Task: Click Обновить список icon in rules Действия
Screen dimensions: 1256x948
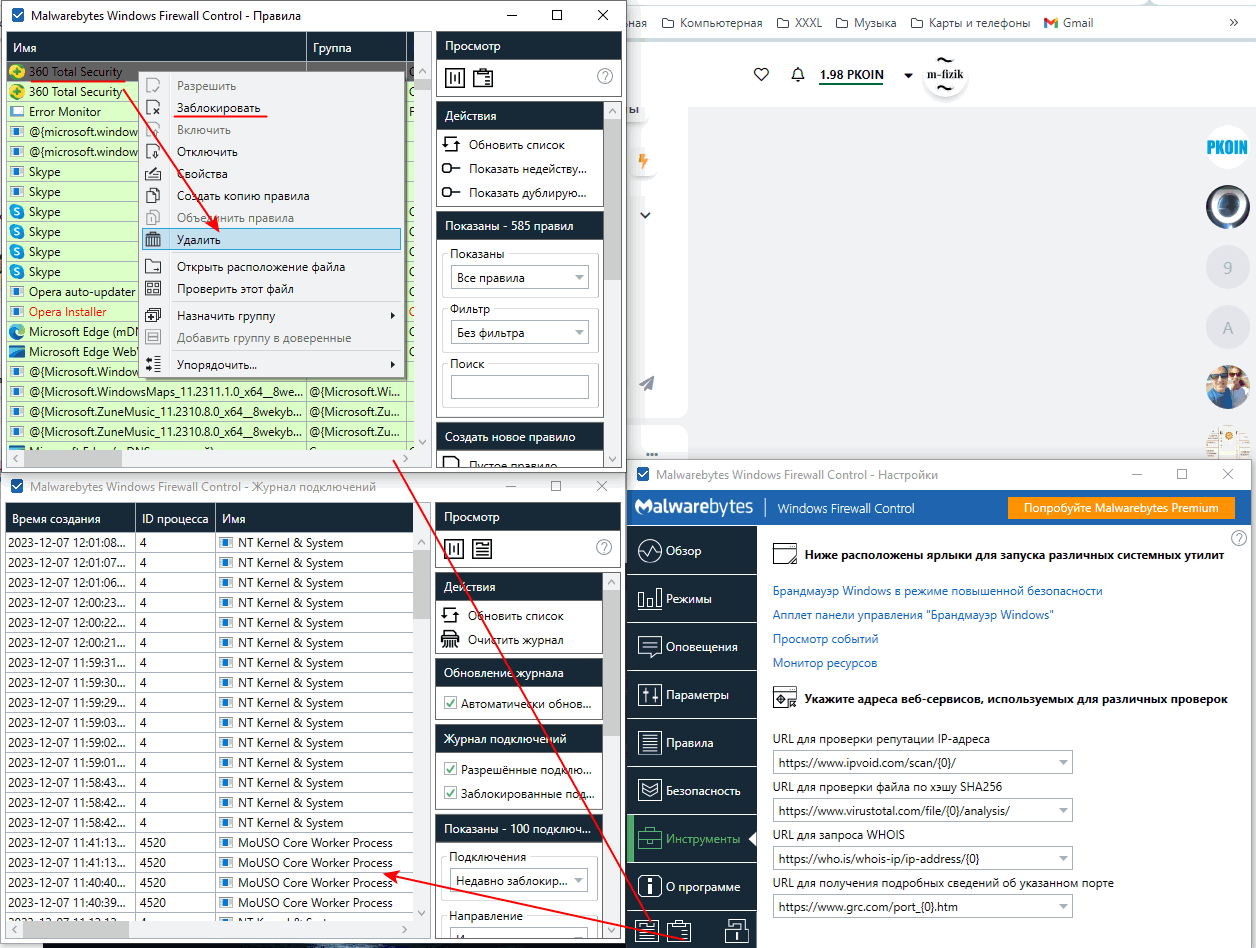Action: [452, 144]
